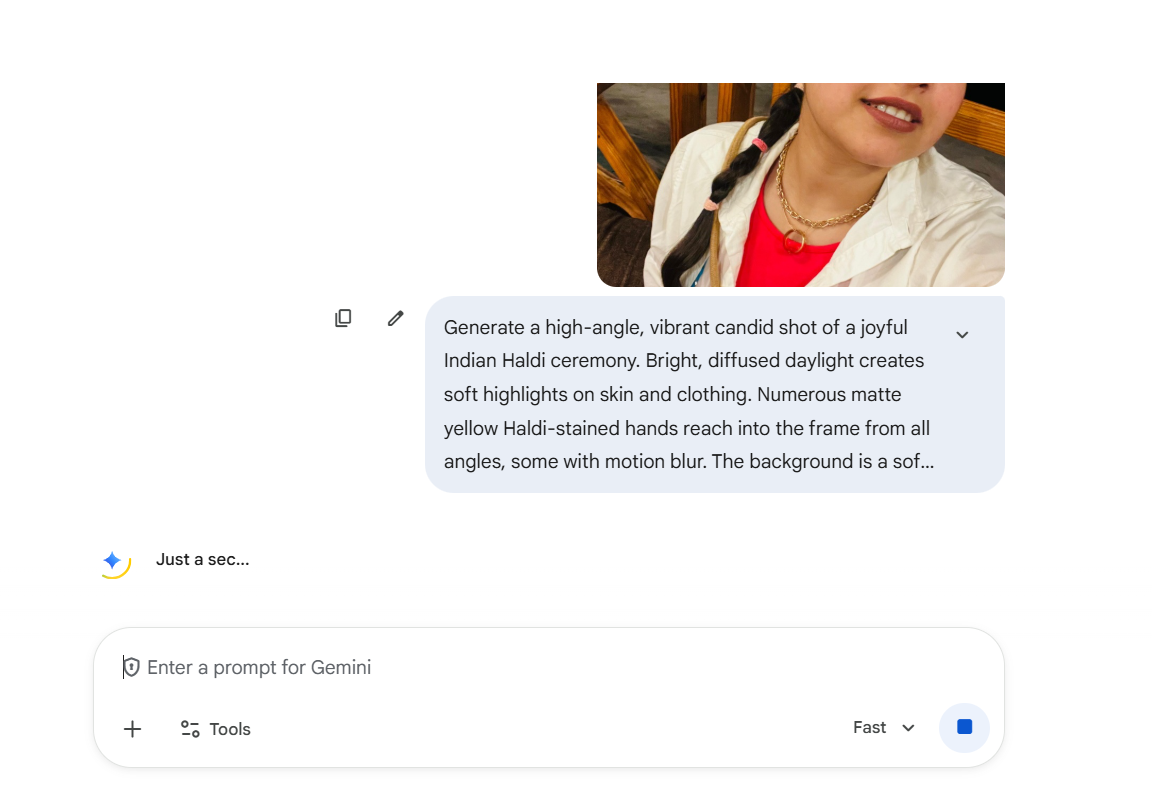Click the Just a sec status text
Viewport: 1152px width, 789px height.
coord(202,560)
